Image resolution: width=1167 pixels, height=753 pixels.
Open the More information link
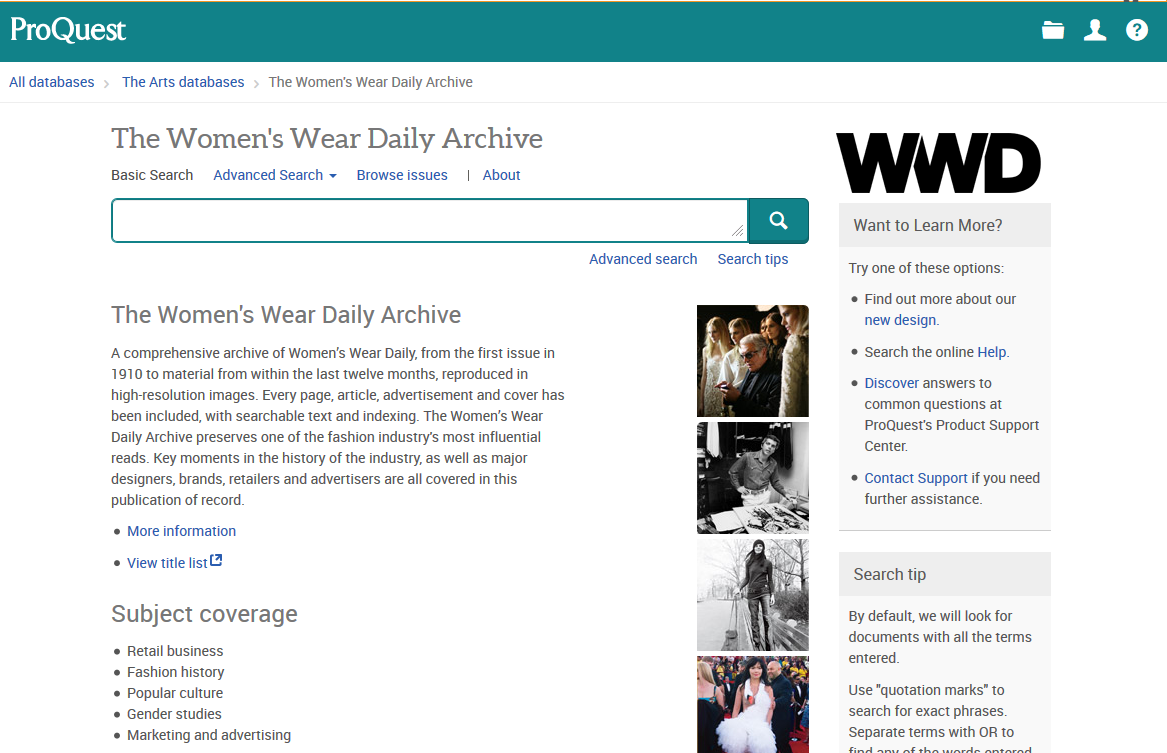coord(182,531)
